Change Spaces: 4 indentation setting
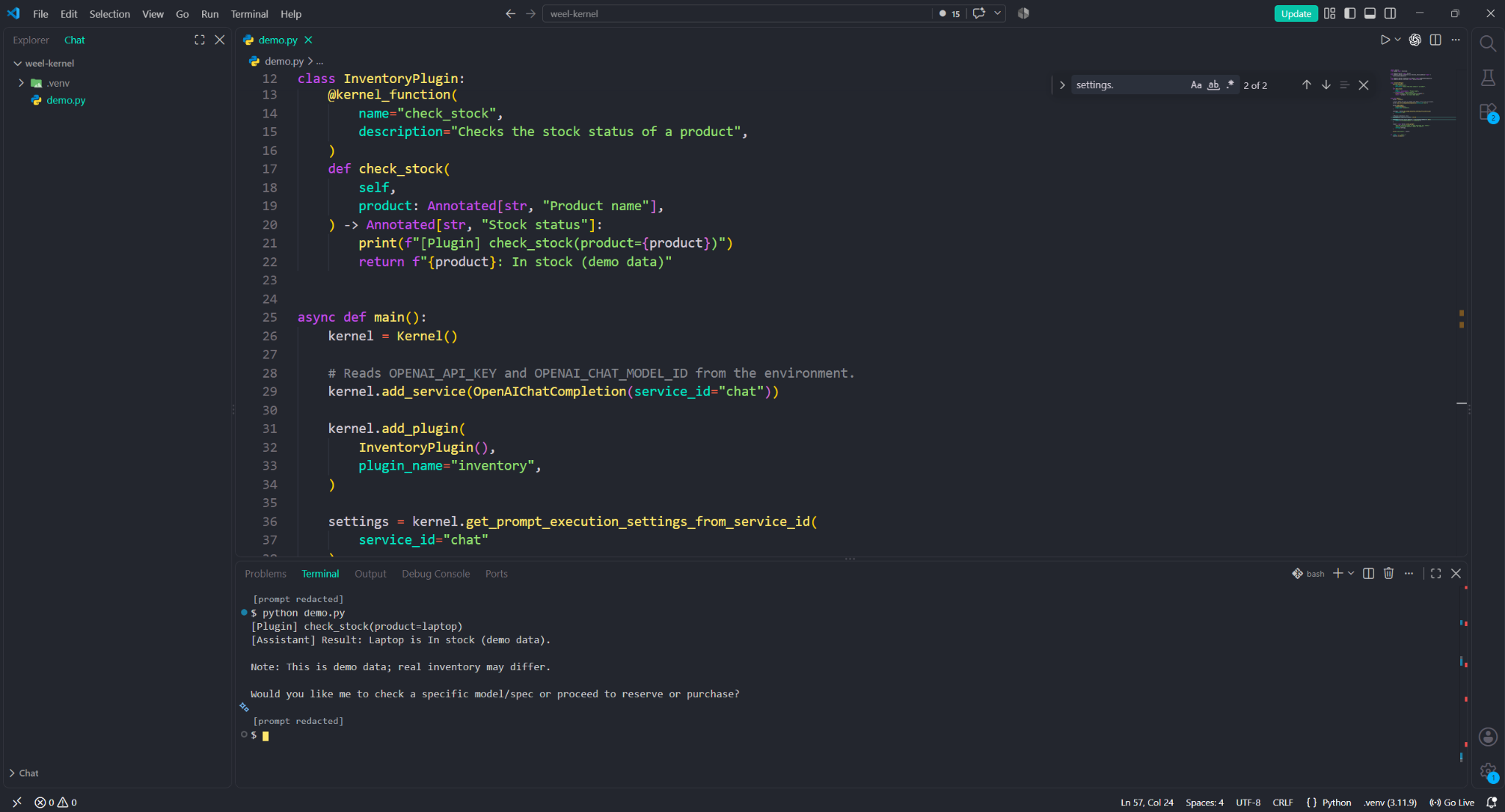 tap(1204, 802)
